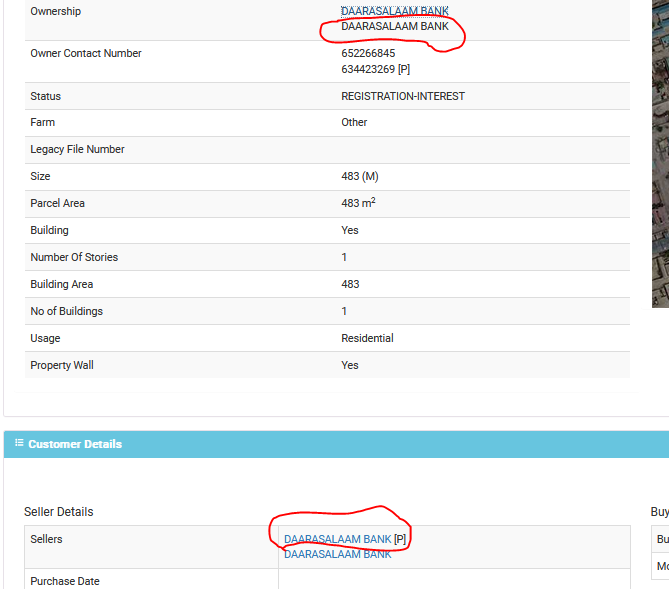Image resolution: width=669 pixels, height=589 pixels.
Task: Click the Purchase Date label
Action: (x=65, y=581)
